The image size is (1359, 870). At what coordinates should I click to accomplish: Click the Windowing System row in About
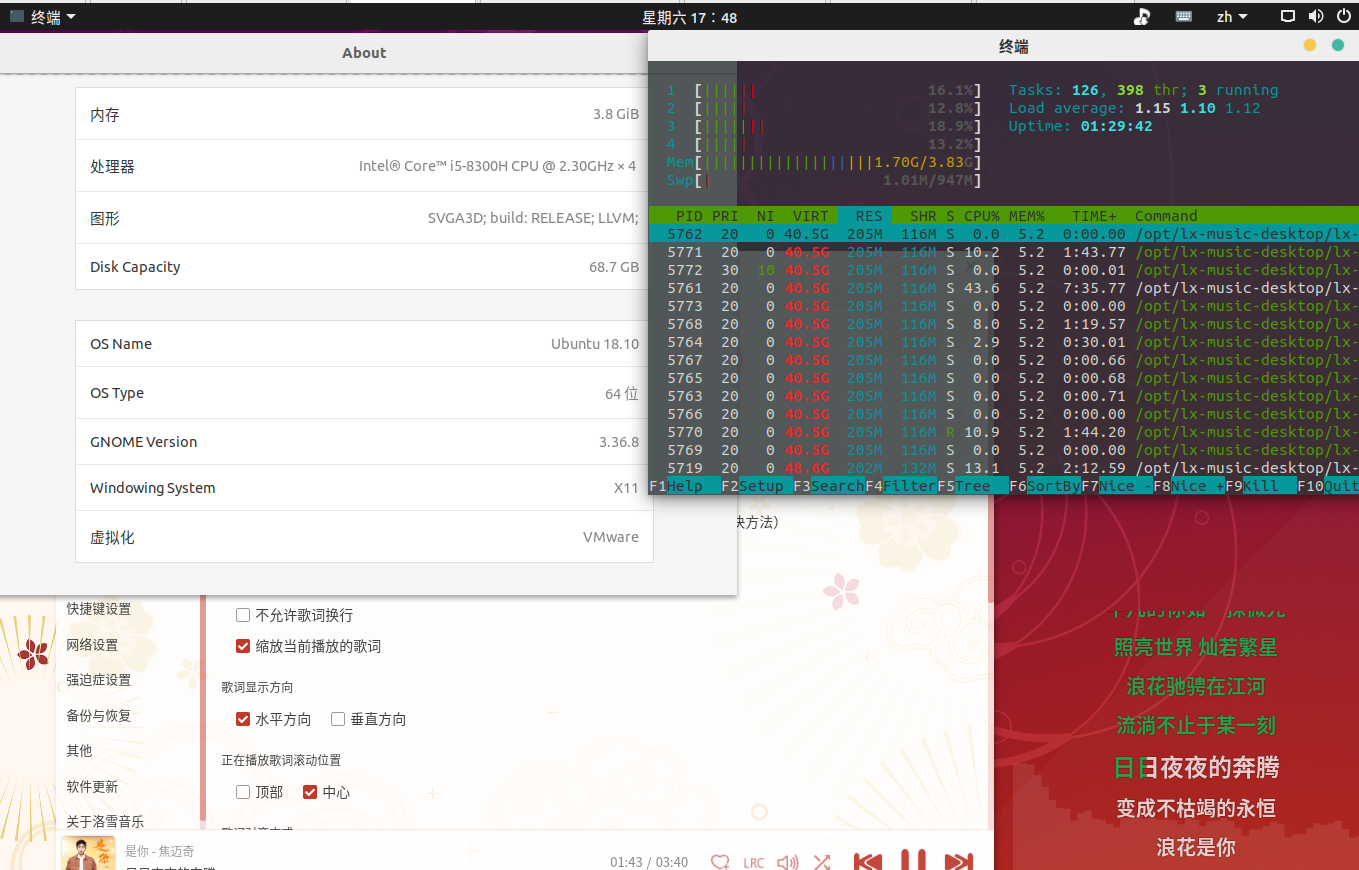tap(364, 488)
